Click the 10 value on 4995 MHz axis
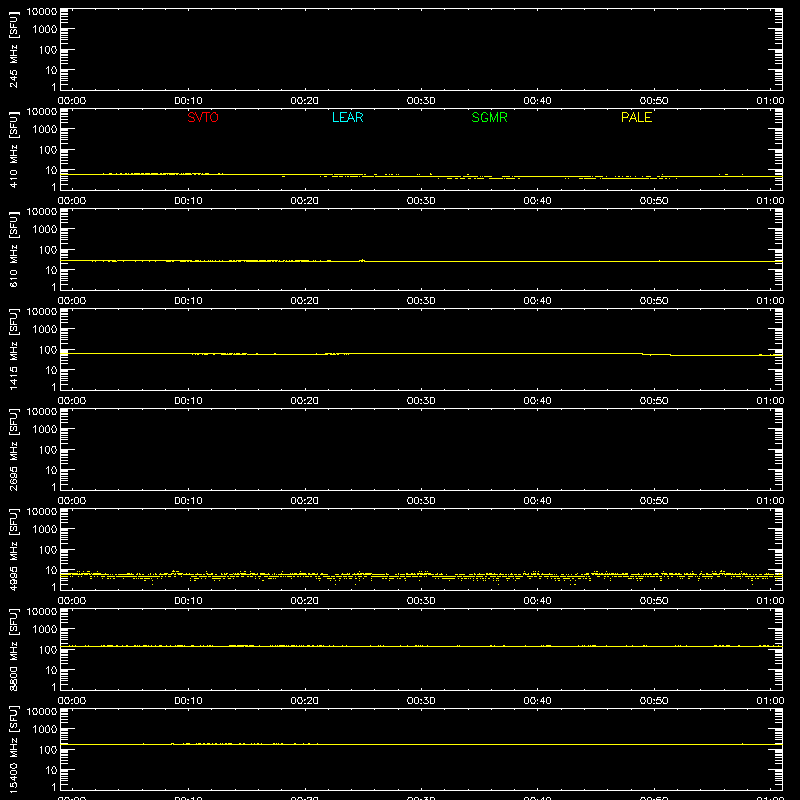 coord(51,570)
